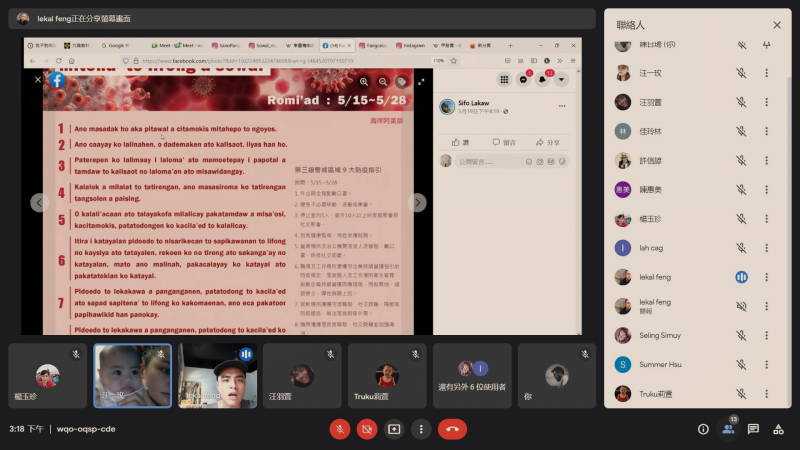Select the 汪一玫 video tile
The image size is (800, 450).
(133, 376)
